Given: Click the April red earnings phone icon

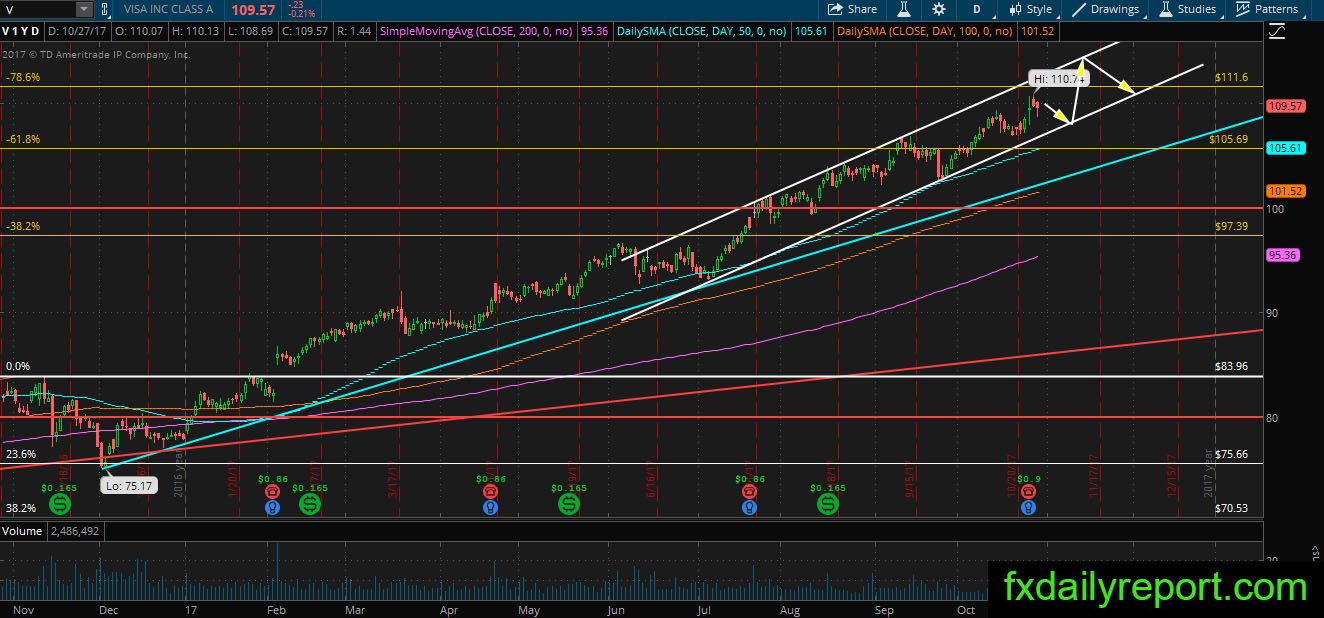Looking at the screenshot, I should 489,492.
